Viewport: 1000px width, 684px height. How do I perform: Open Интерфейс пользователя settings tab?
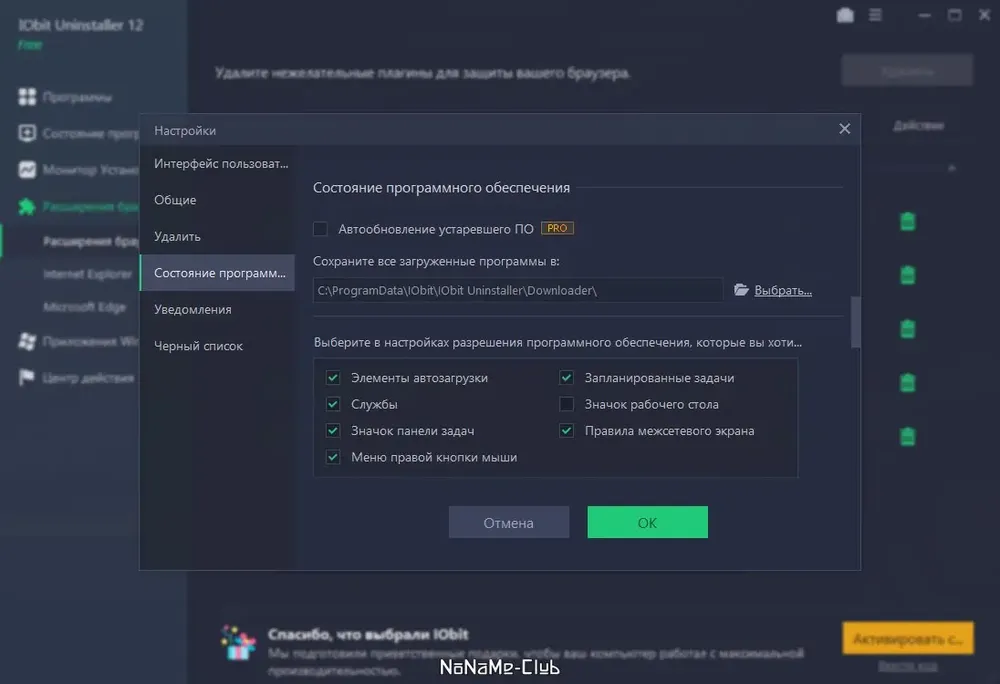pyautogui.click(x=217, y=164)
